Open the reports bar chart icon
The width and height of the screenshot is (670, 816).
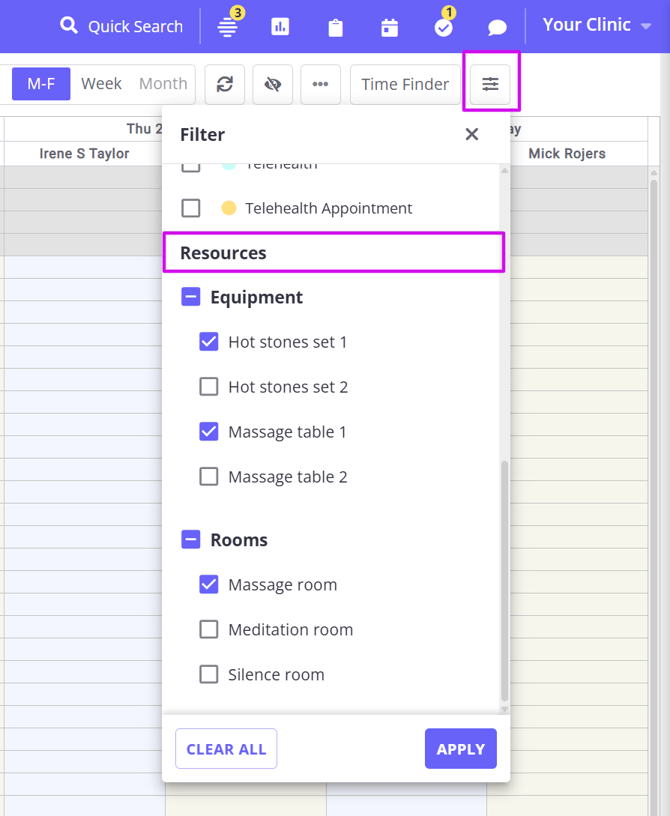coord(280,27)
